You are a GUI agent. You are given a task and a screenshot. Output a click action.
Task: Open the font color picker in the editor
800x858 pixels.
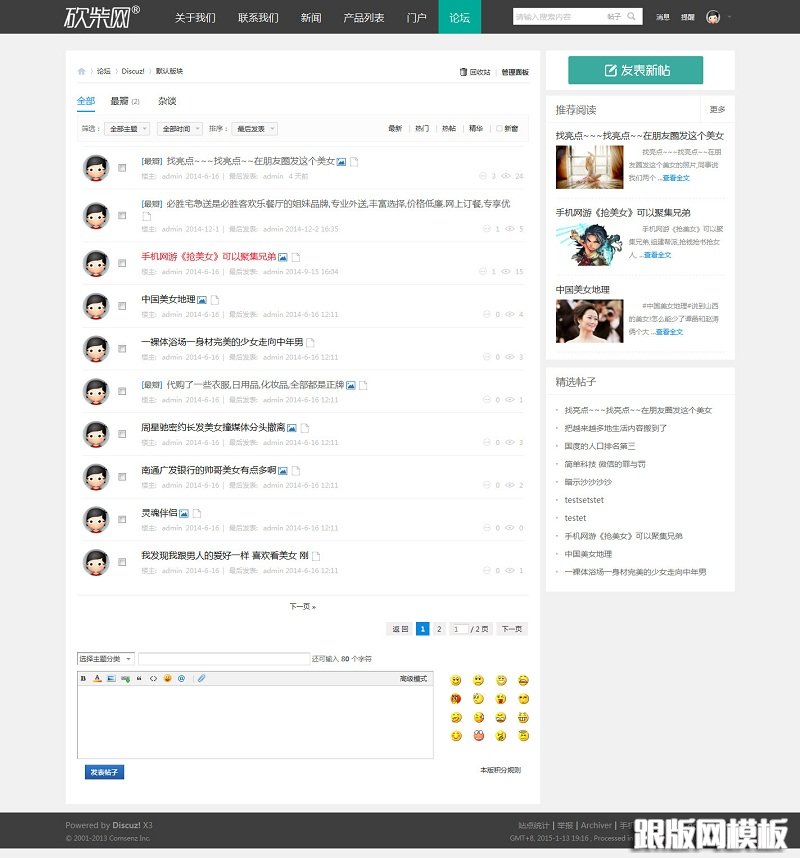coord(97,679)
